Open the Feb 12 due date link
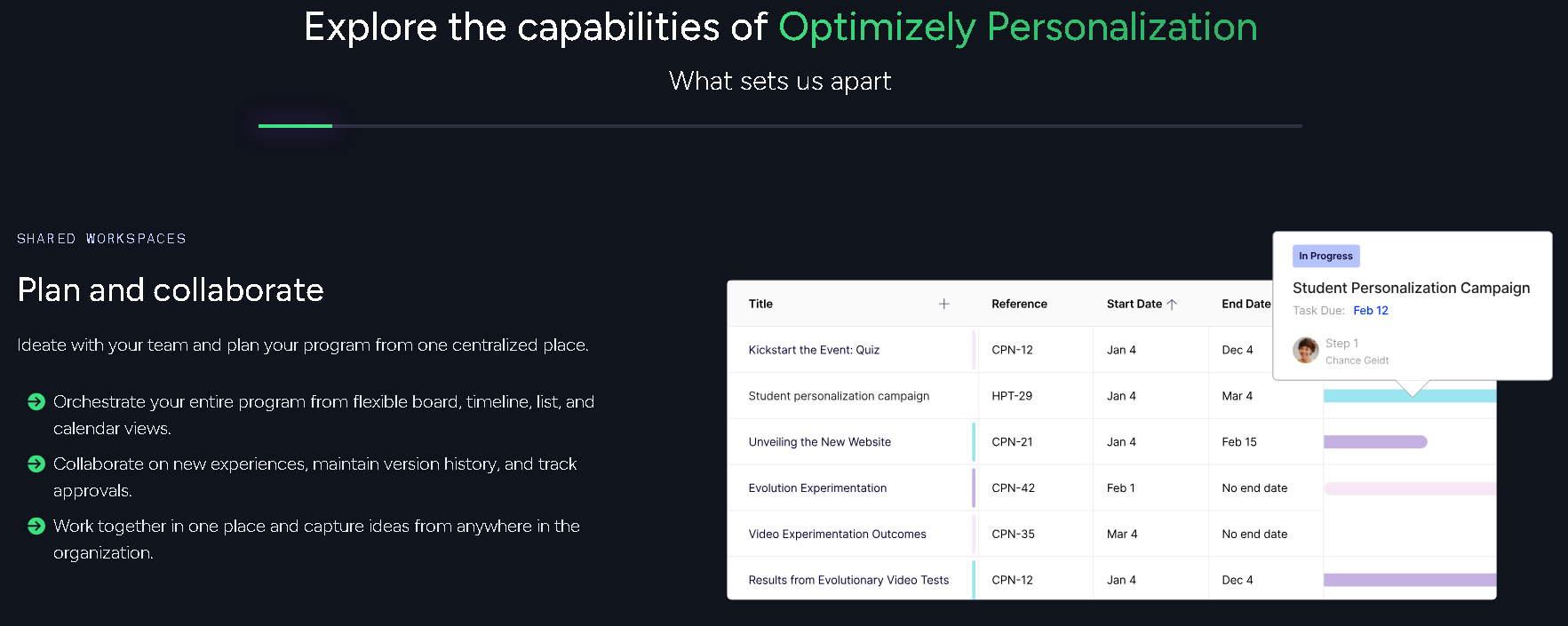Screen dimensions: 1568x626 (1370, 311)
